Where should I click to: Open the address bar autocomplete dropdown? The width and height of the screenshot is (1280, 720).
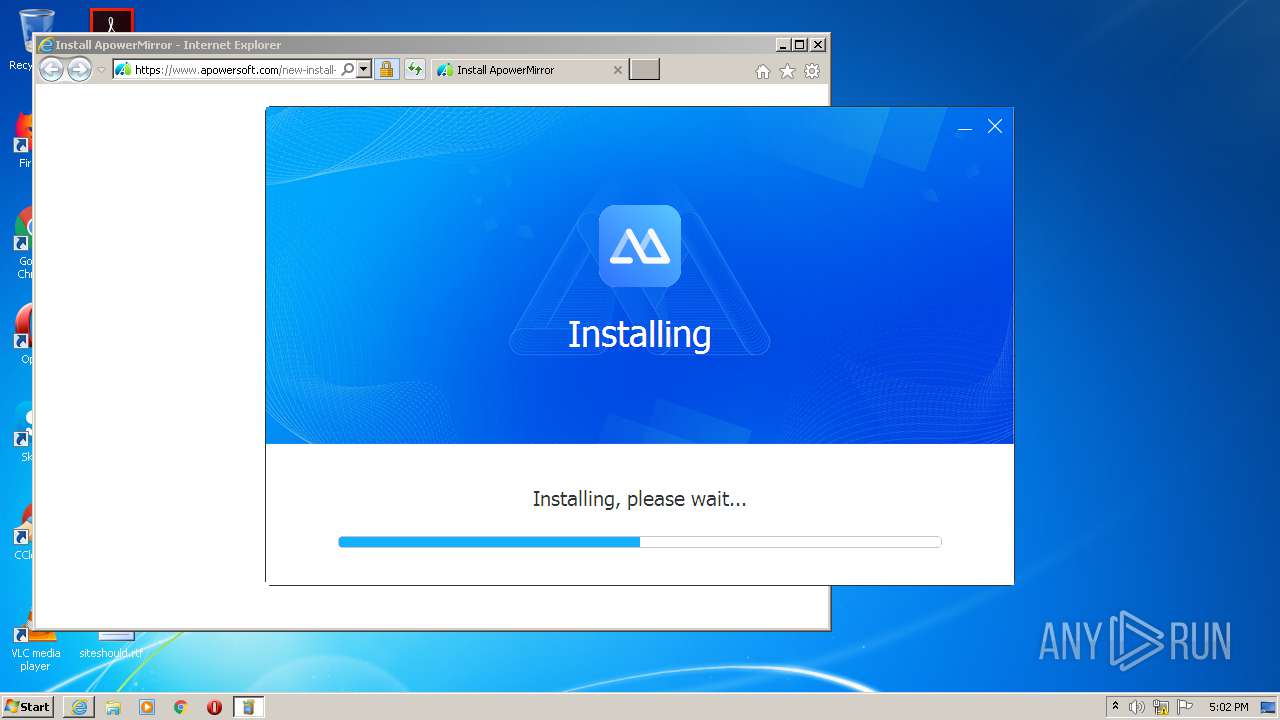[x=364, y=70]
